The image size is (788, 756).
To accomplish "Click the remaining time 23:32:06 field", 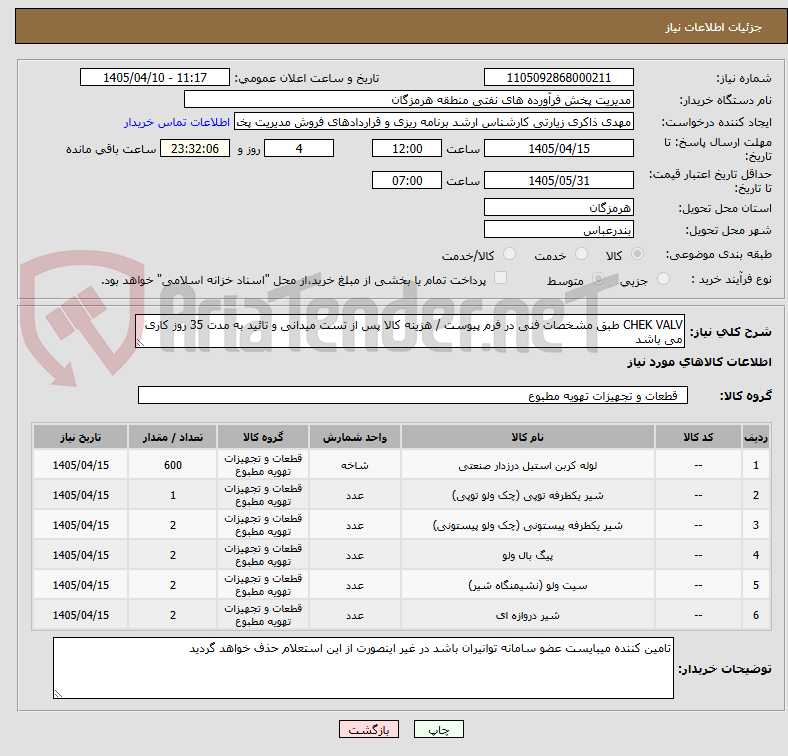I will click(x=195, y=148).
